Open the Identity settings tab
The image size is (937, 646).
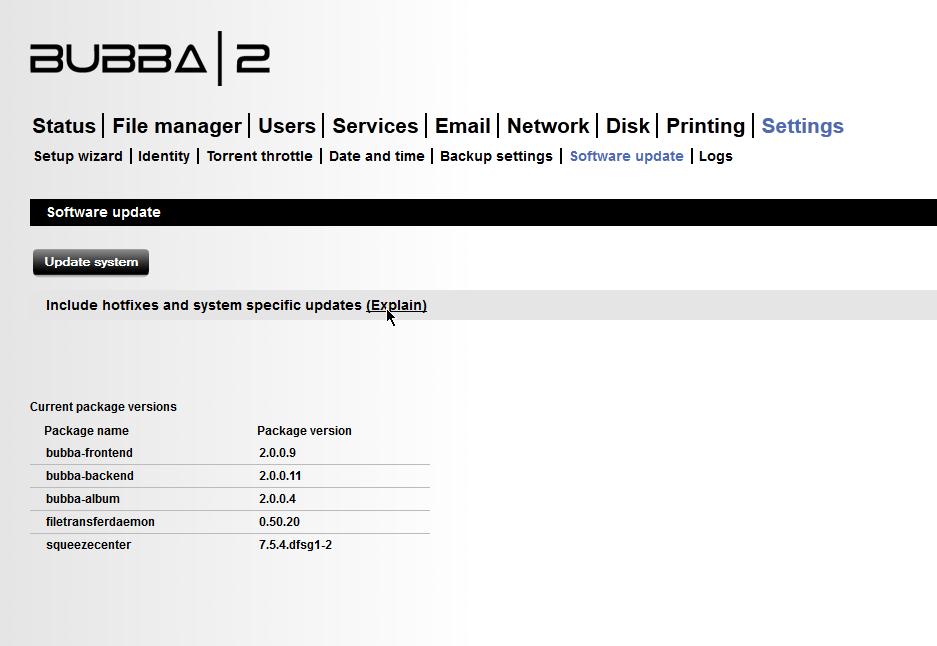164,156
